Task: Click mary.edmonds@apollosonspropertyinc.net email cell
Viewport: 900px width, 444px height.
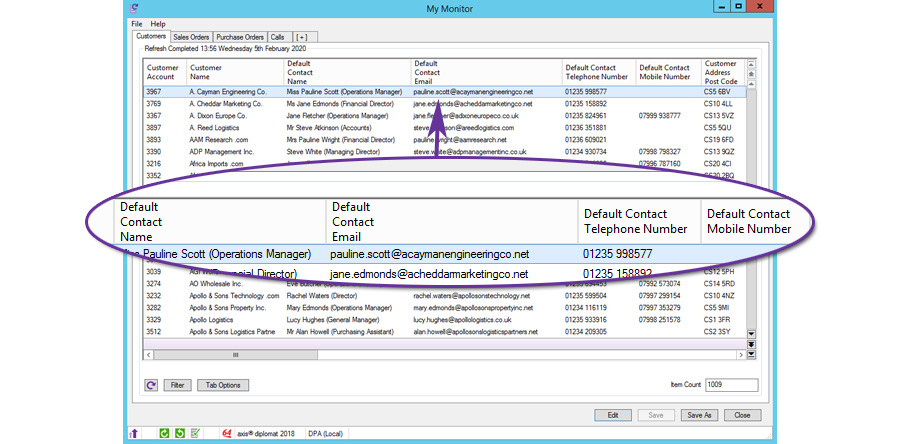Action: click(x=474, y=308)
